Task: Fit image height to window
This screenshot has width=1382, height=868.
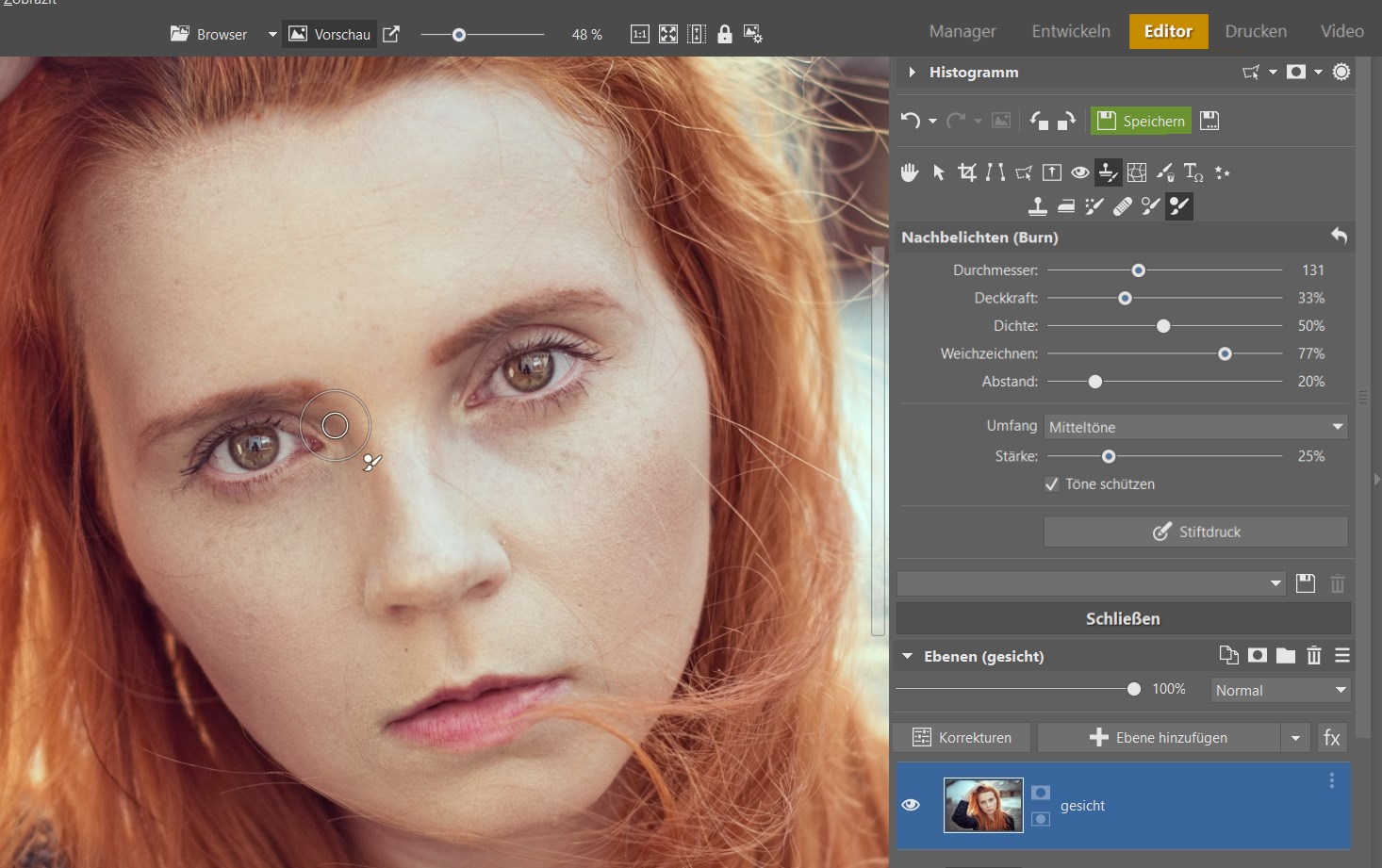Action: pos(697,35)
